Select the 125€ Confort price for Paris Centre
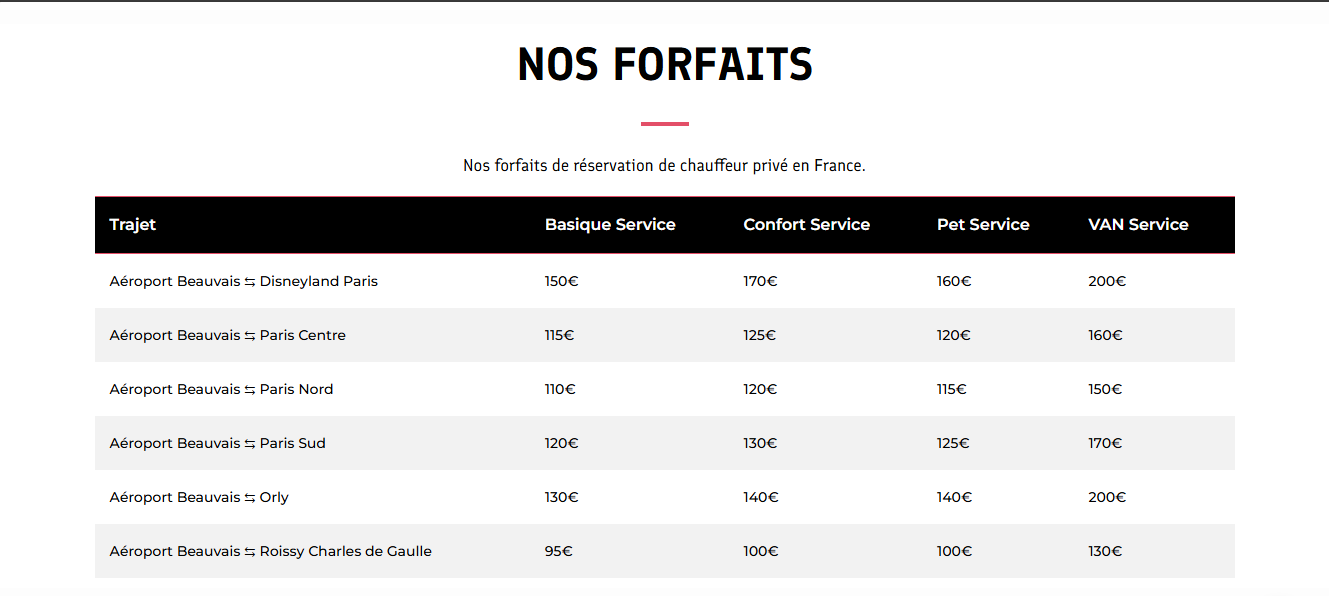 click(760, 335)
